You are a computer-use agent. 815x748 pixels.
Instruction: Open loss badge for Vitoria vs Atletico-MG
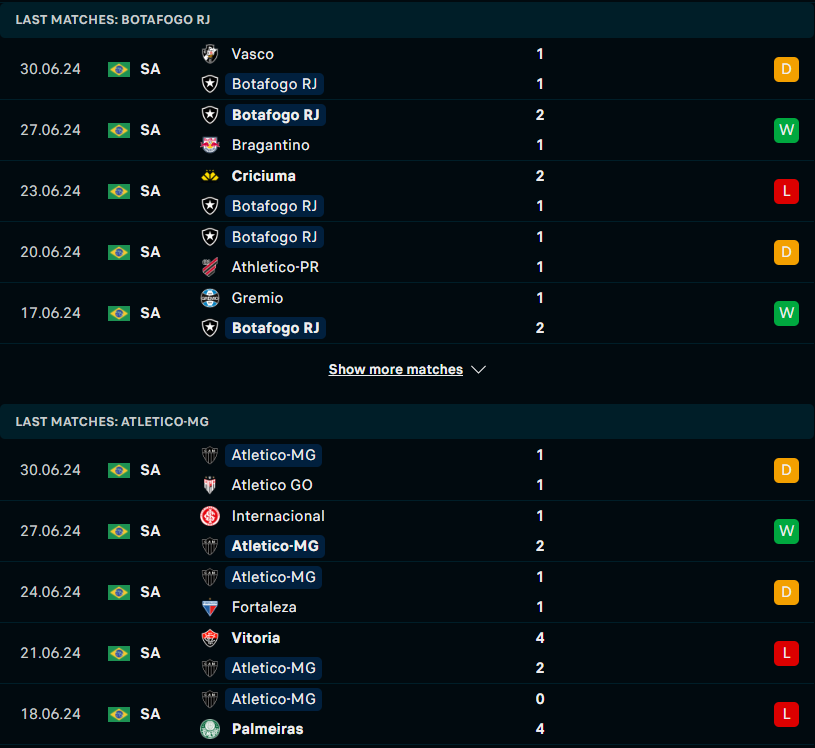[786, 653]
